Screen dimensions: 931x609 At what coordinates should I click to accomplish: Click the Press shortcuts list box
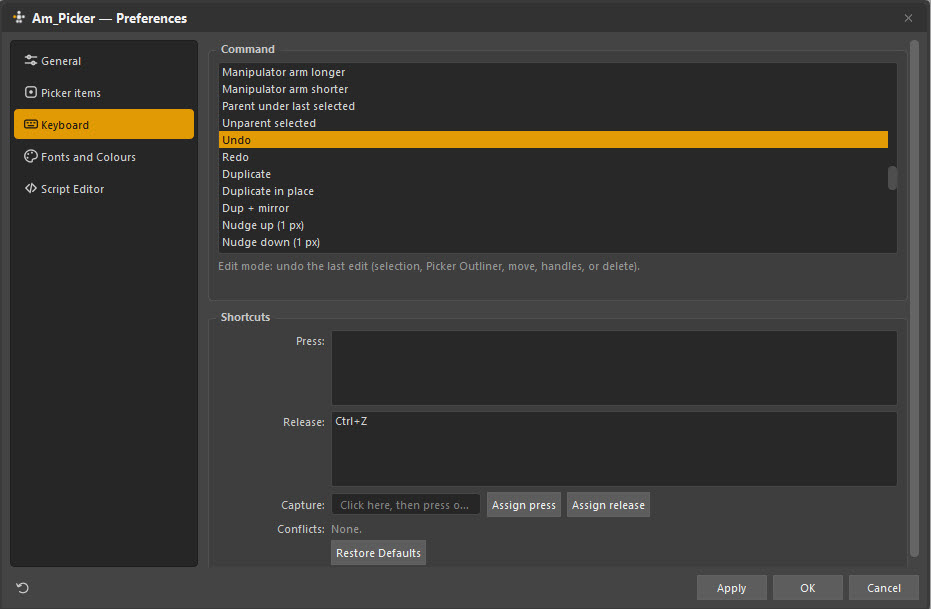coord(614,368)
